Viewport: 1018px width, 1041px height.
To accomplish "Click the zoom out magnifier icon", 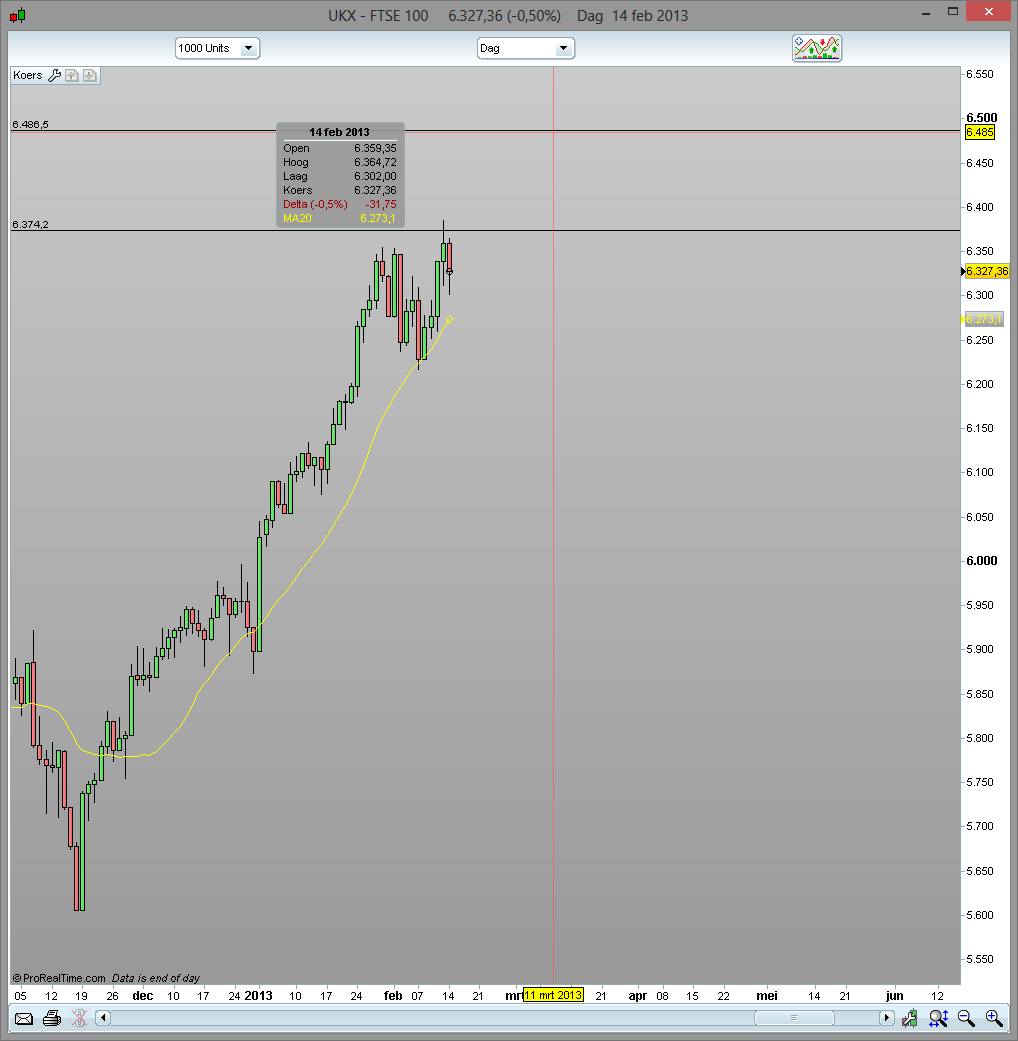I will [966, 1018].
